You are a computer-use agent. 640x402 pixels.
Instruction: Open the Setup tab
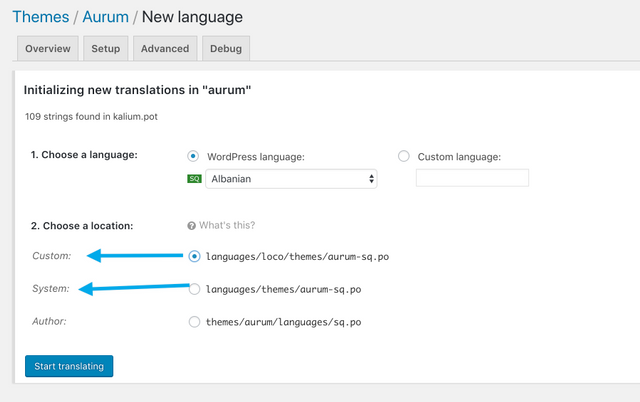pos(105,48)
